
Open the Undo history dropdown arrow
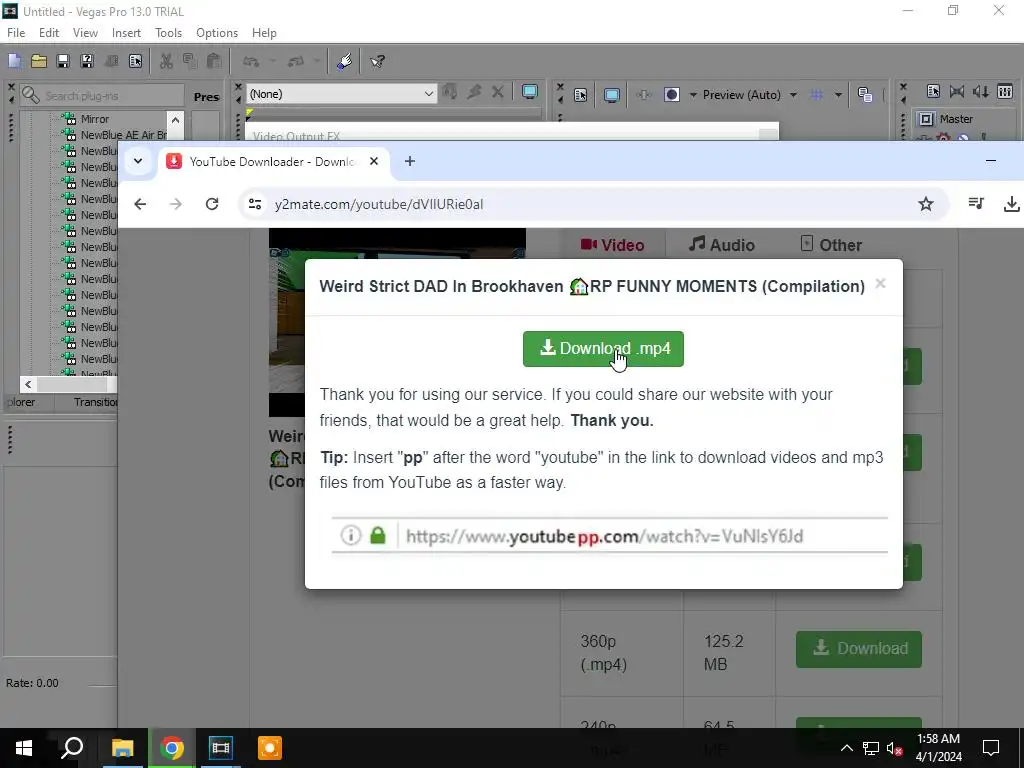(x=272, y=61)
